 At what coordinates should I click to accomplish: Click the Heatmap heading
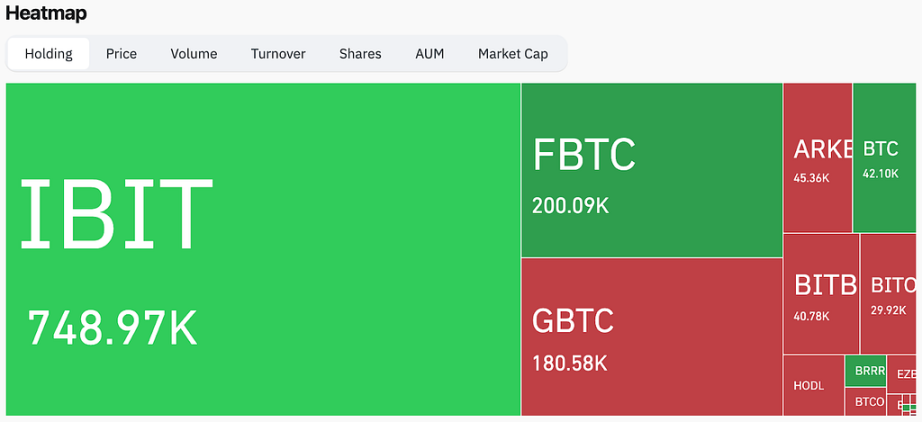pos(46,14)
